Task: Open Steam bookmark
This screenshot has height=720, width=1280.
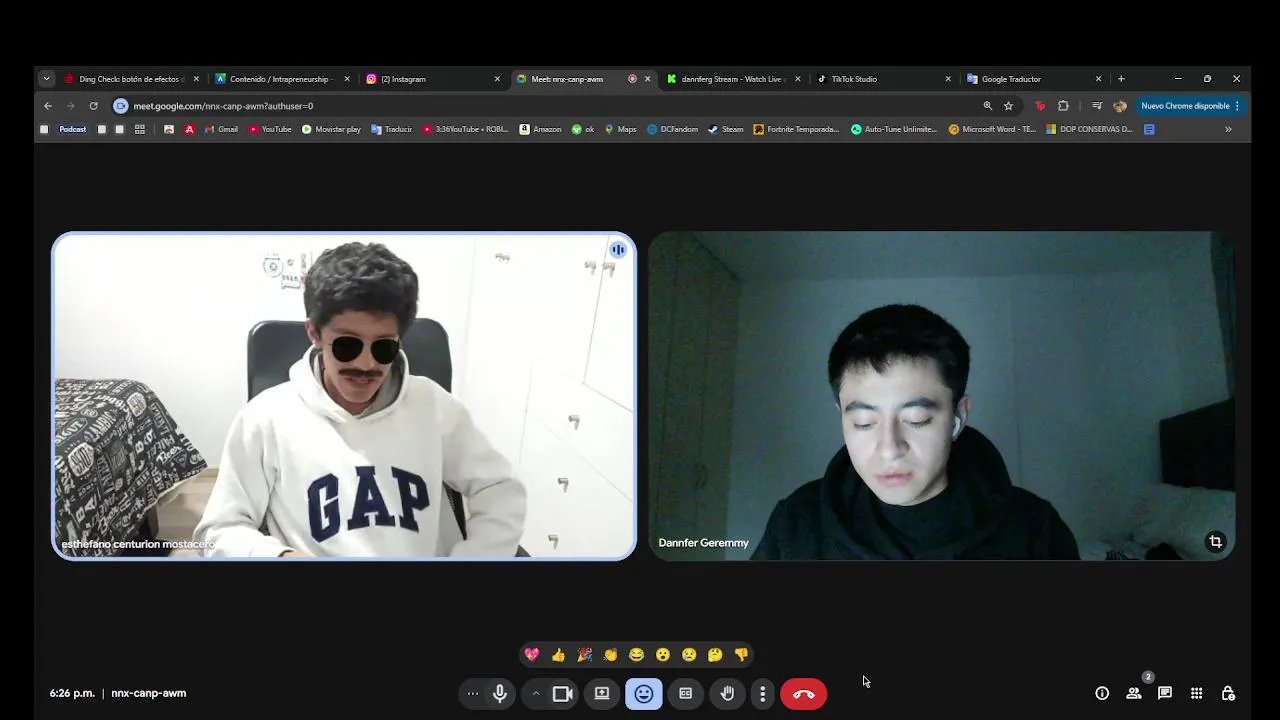Action: tap(726, 129)
